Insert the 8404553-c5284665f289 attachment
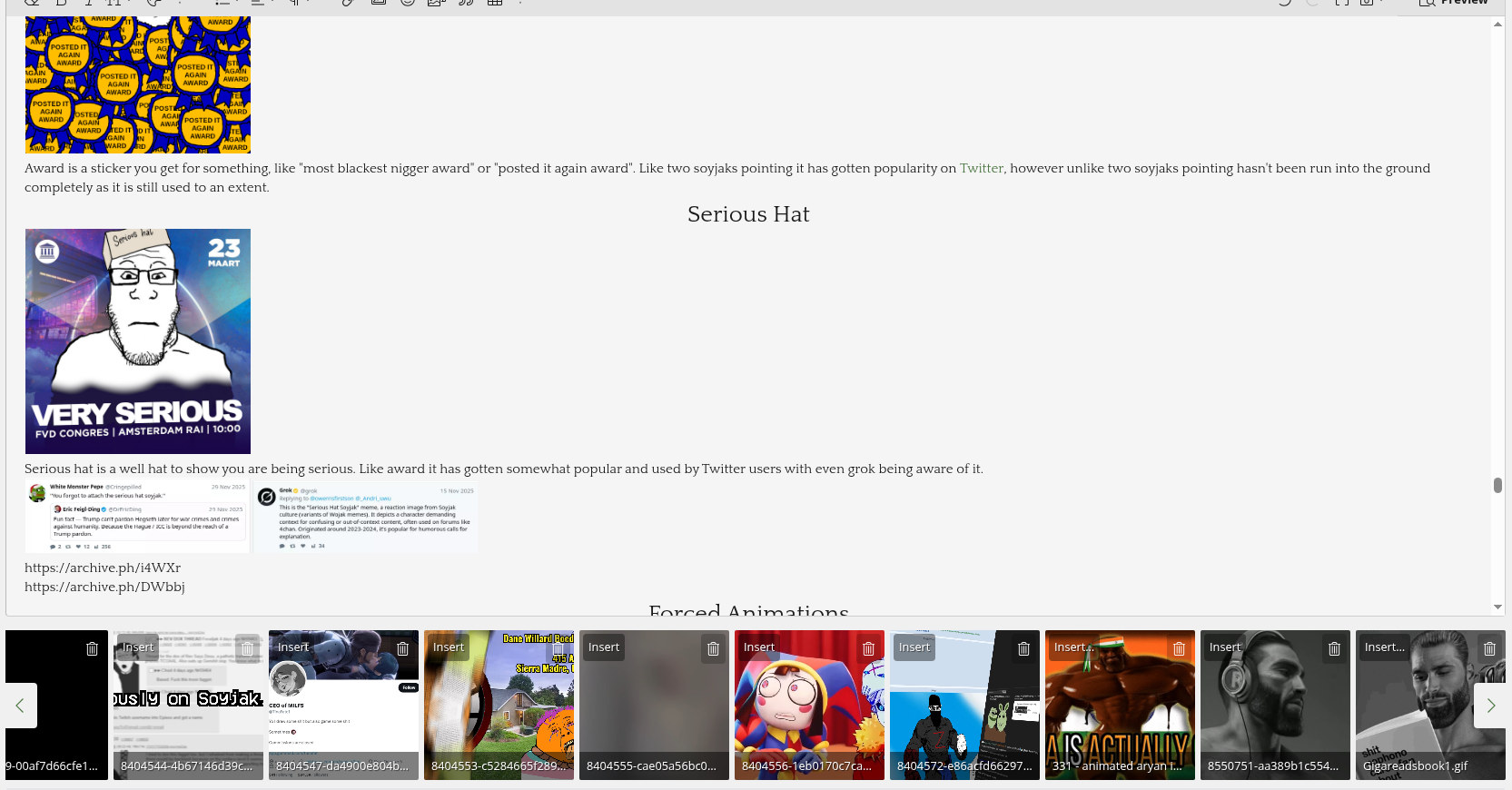Screen dimensions: 1512x790 (449, 647)
